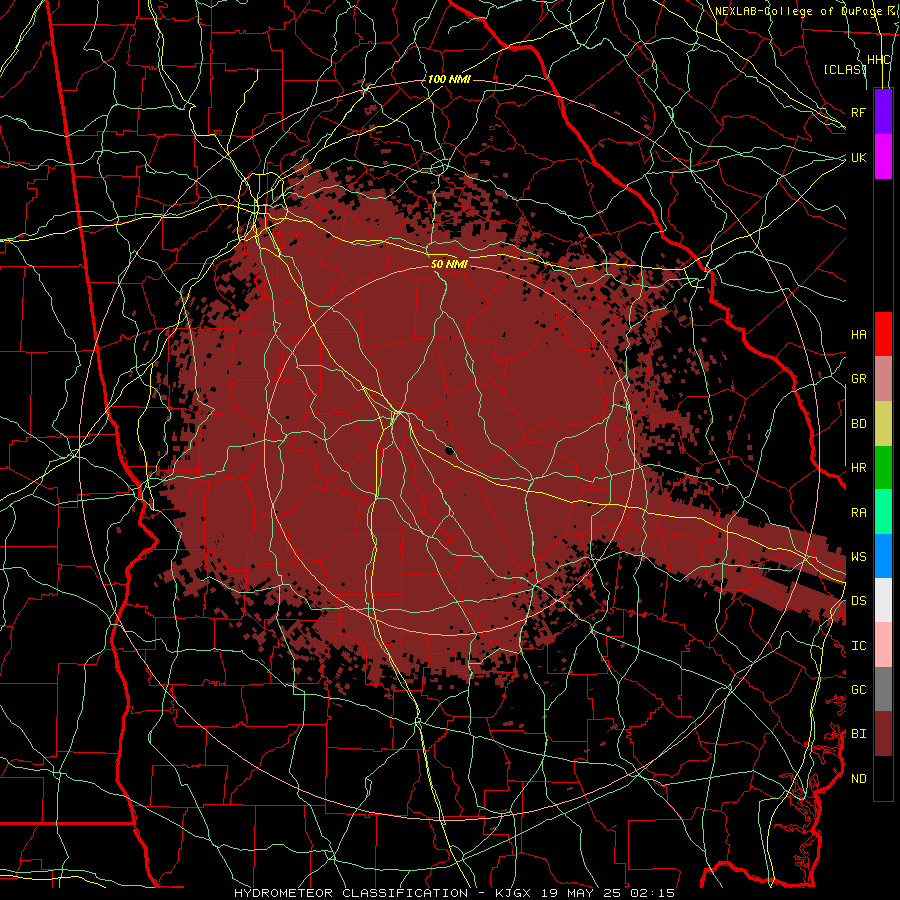Click the red HA legend swatch

[883, 334]
